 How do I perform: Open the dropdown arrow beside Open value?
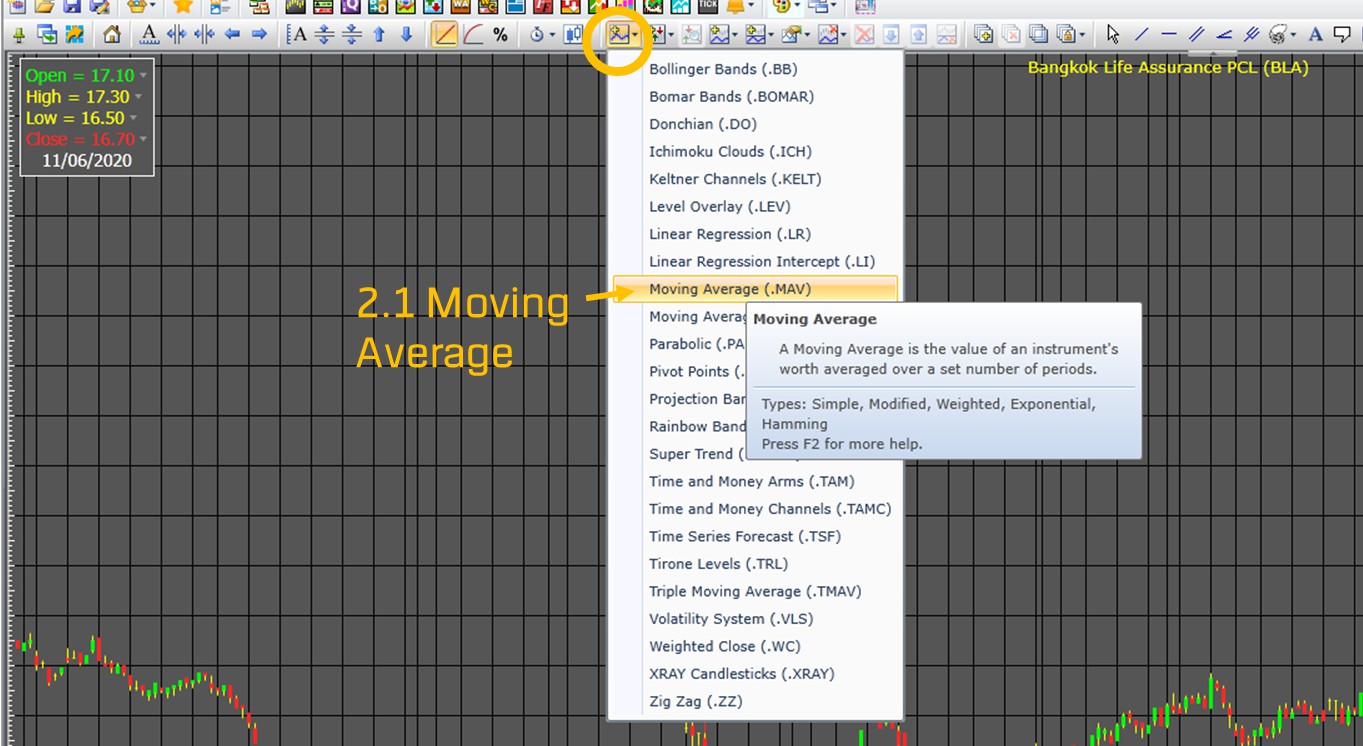143,76
